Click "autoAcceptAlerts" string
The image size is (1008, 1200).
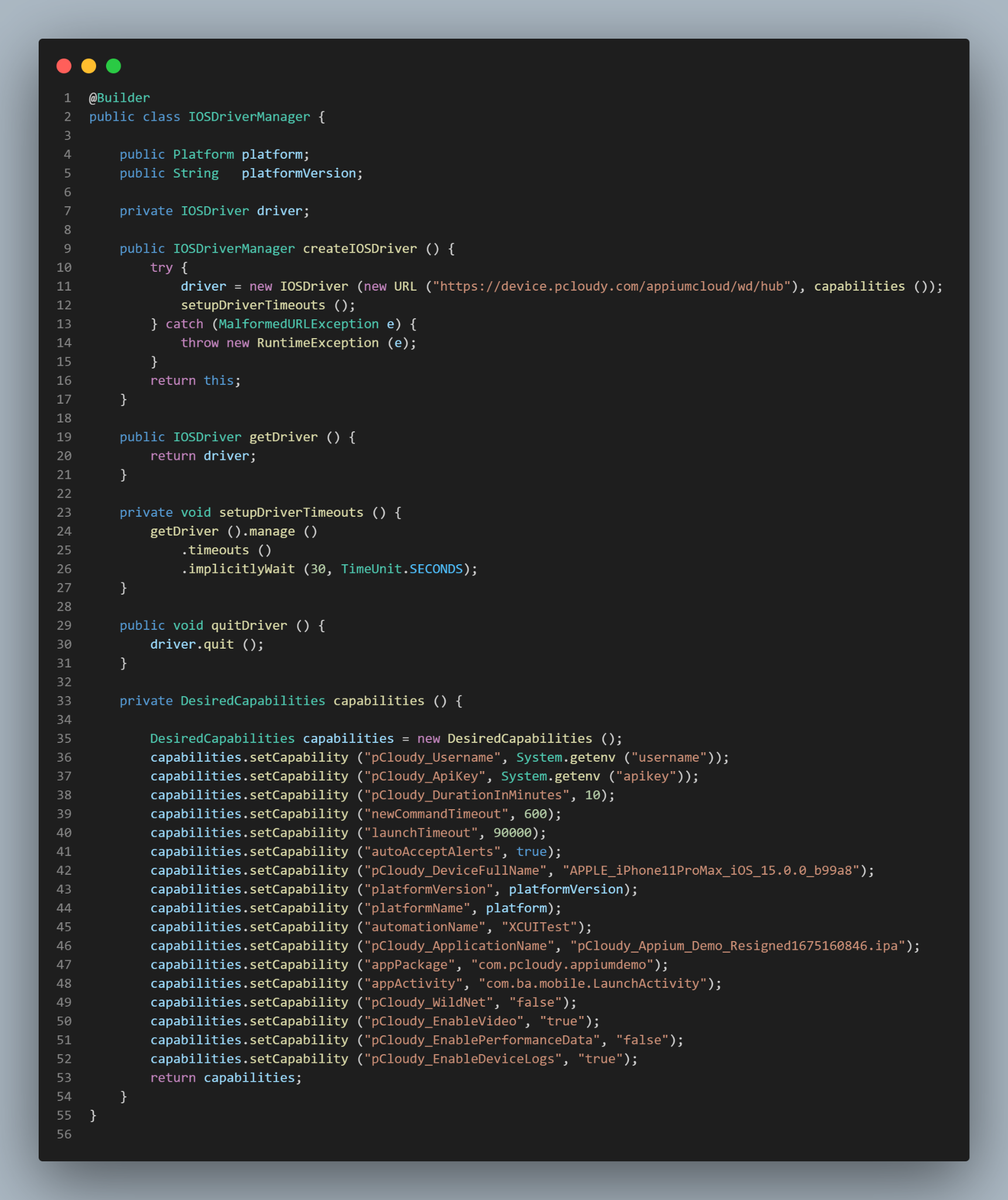(x=432, y=852)
